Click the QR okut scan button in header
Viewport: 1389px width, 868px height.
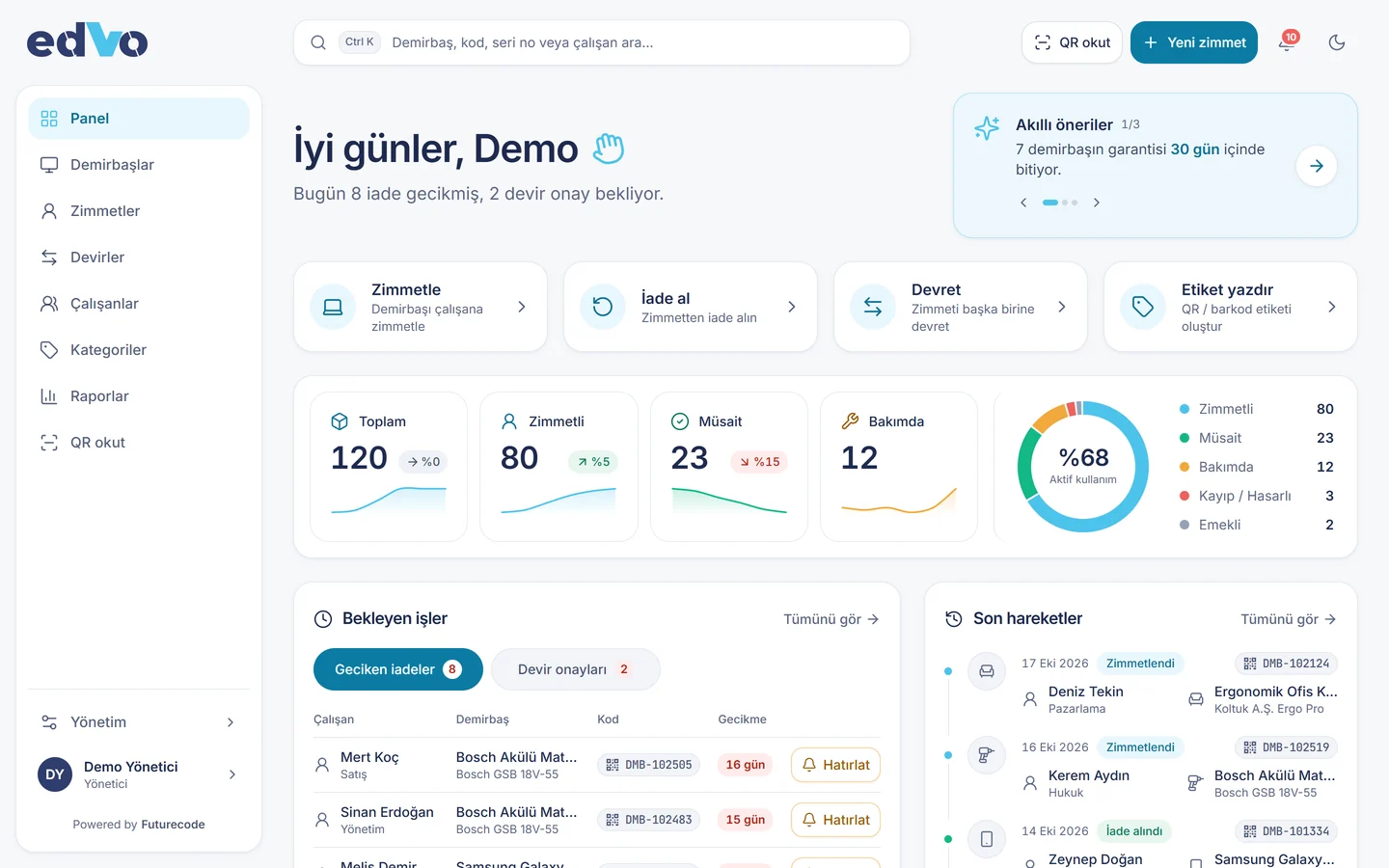(x=1072, y=42)
